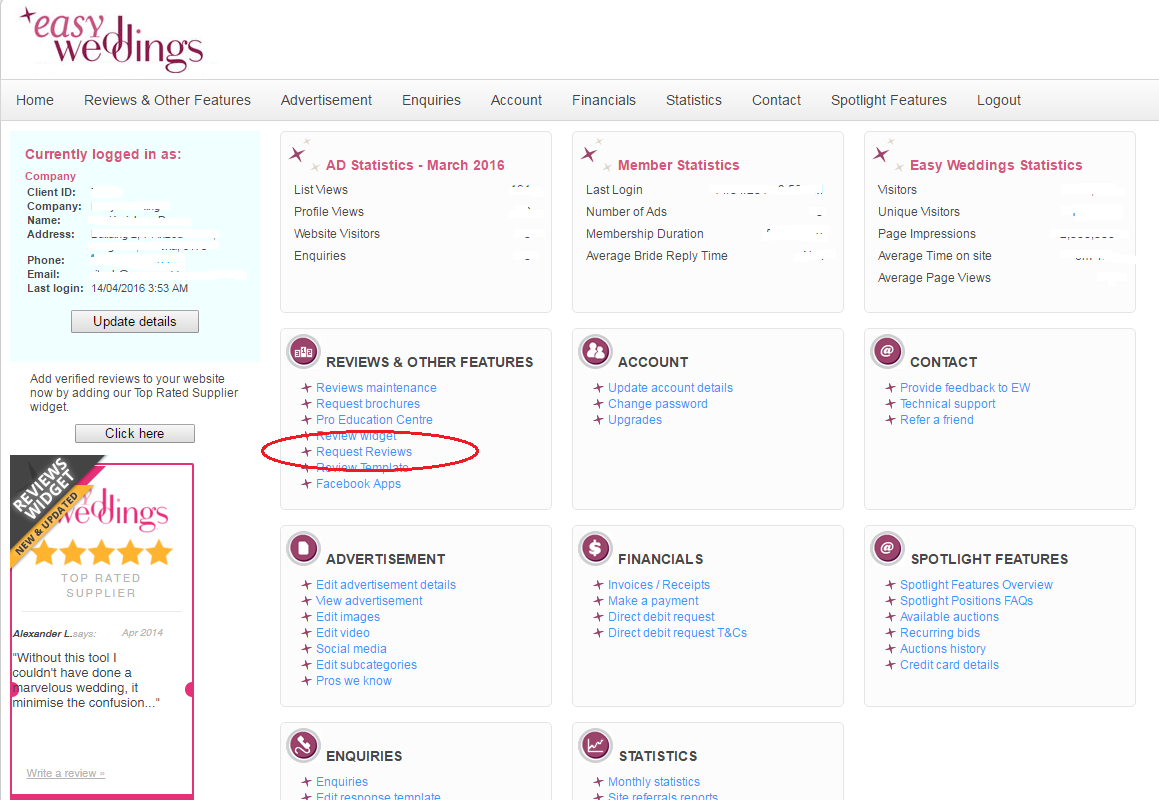
Task: Select Enquiries in the navigation bar
Action: 431,100
